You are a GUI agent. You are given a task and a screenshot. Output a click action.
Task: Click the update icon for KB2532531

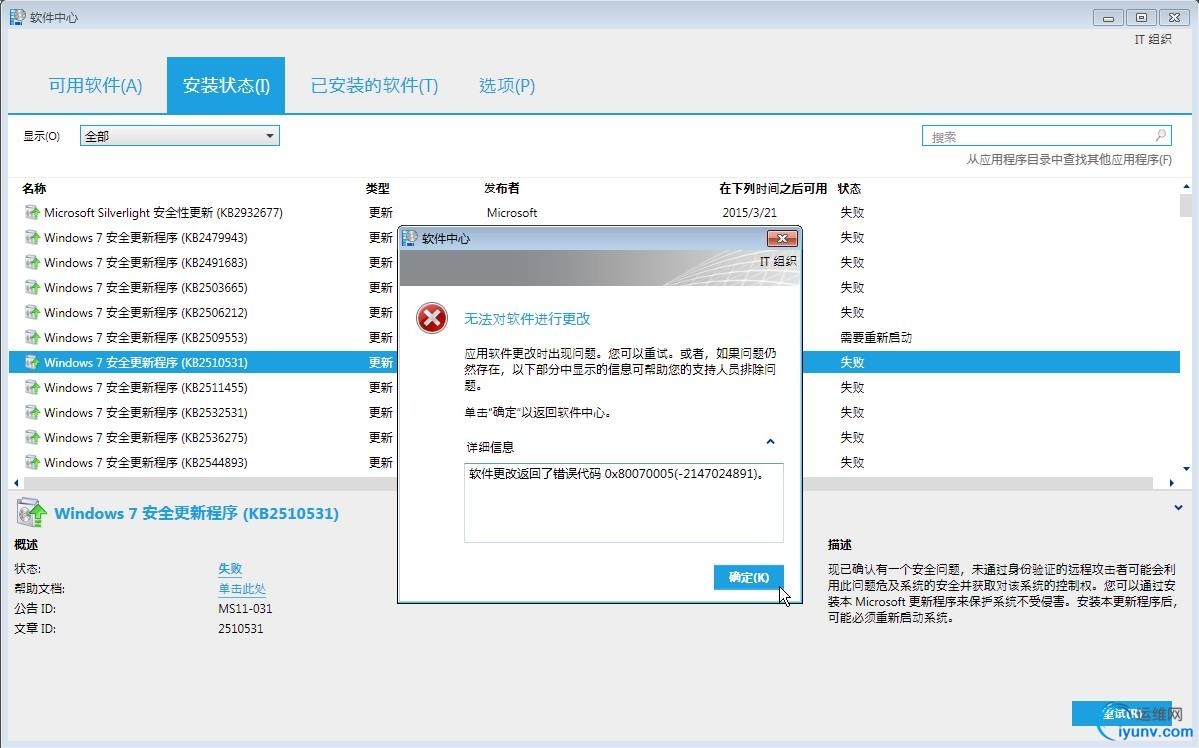(32, 412)
